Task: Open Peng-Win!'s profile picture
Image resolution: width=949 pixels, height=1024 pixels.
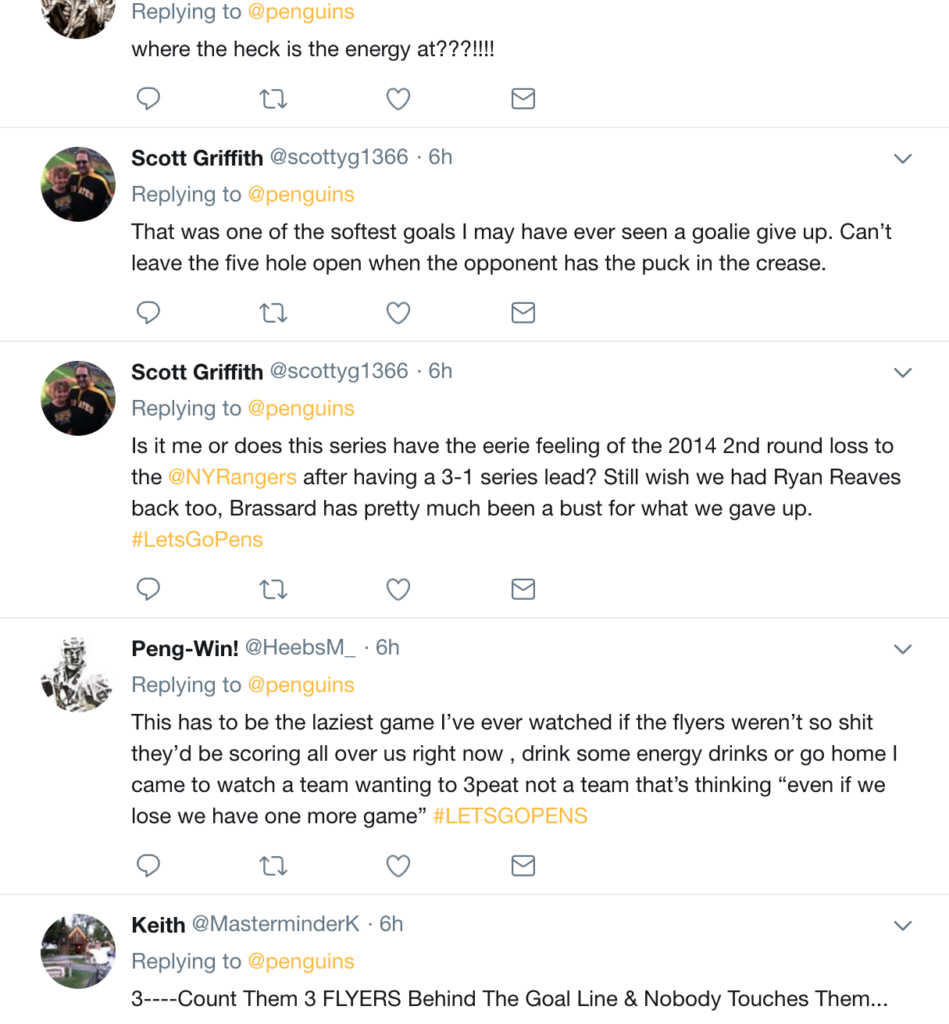Action: pos(78,675)
